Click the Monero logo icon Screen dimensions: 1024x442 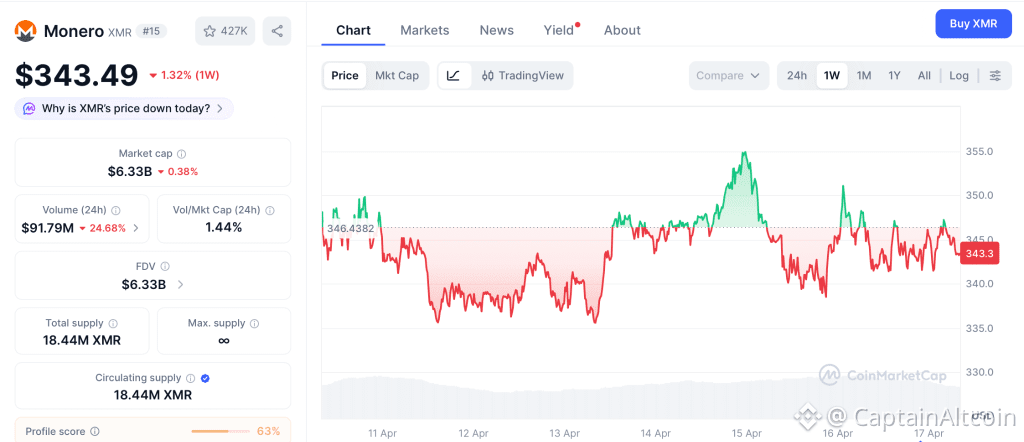26,31
